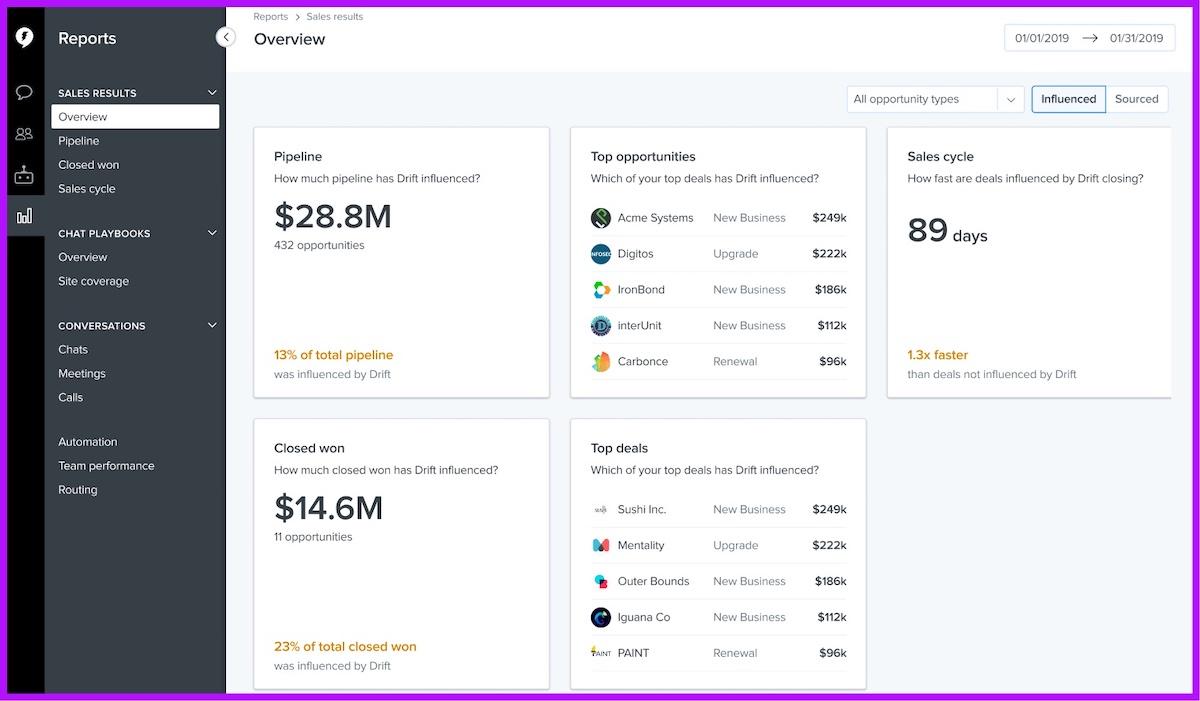Collapse the Chat Playbooks section
The image size is (1200, 701).
pyautogui.click(x=212, y=234)
